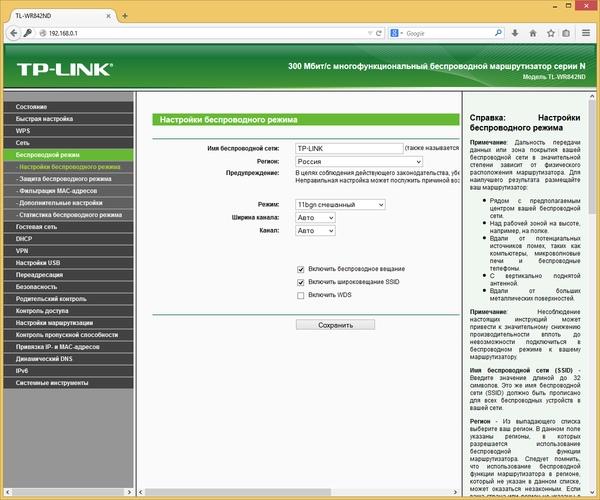Screen dimensions: 600x500
Task: Click the TP-LINK logo
Action: (65, 70)
